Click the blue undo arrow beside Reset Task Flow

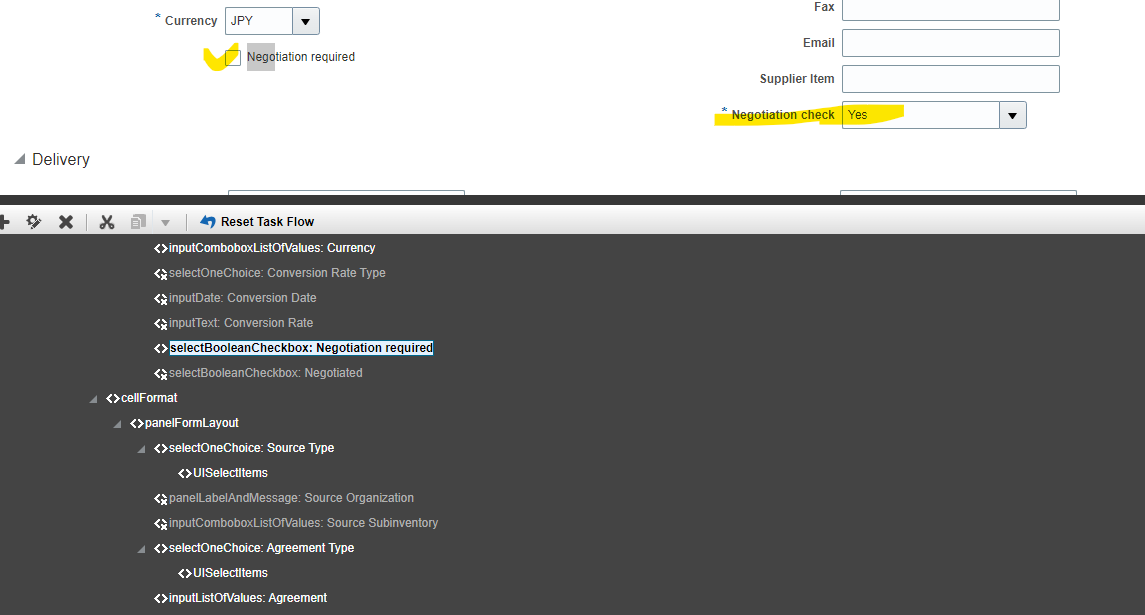207,222
